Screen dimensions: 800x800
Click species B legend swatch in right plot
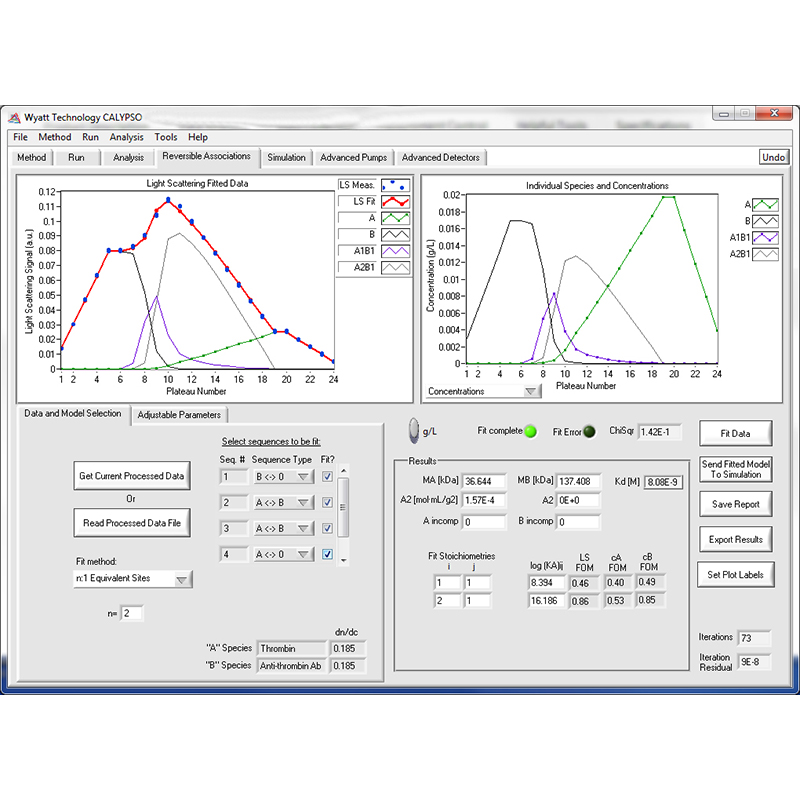[x=765, y=221]
